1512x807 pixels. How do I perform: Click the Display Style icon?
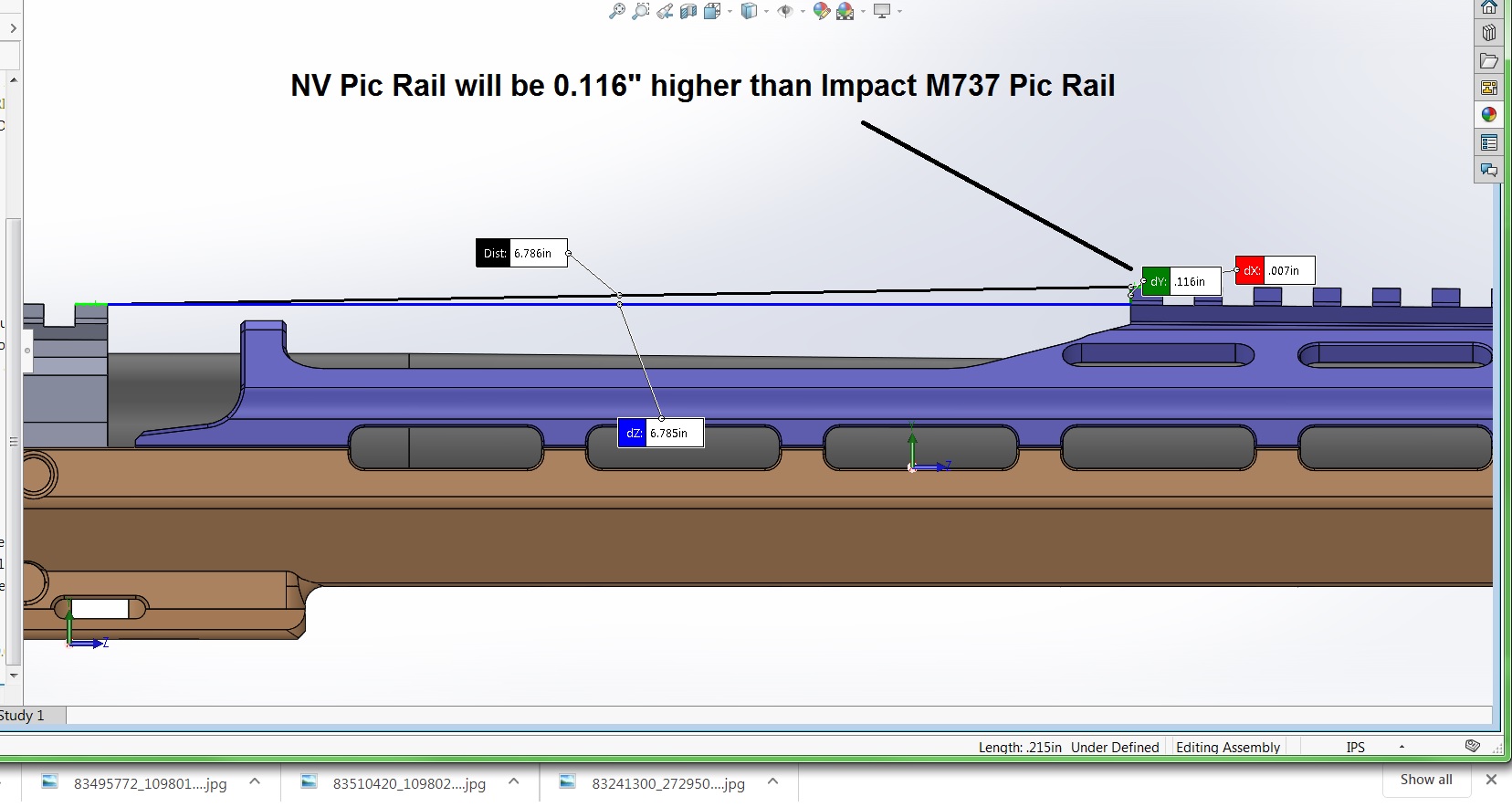pos(750,11)
